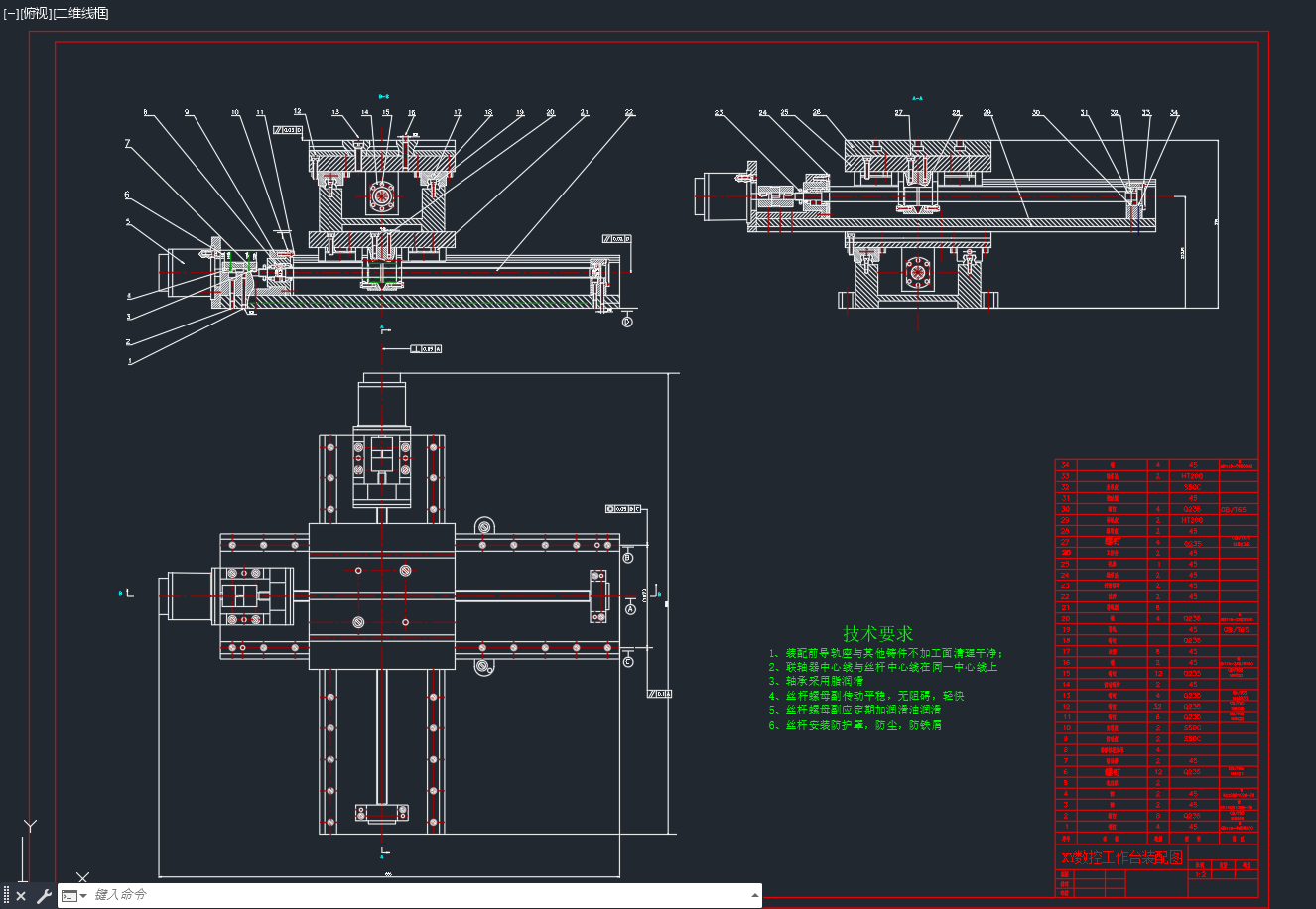
Task: Select S50C material in parts list row 32
Action: (x=1193, y=487)
